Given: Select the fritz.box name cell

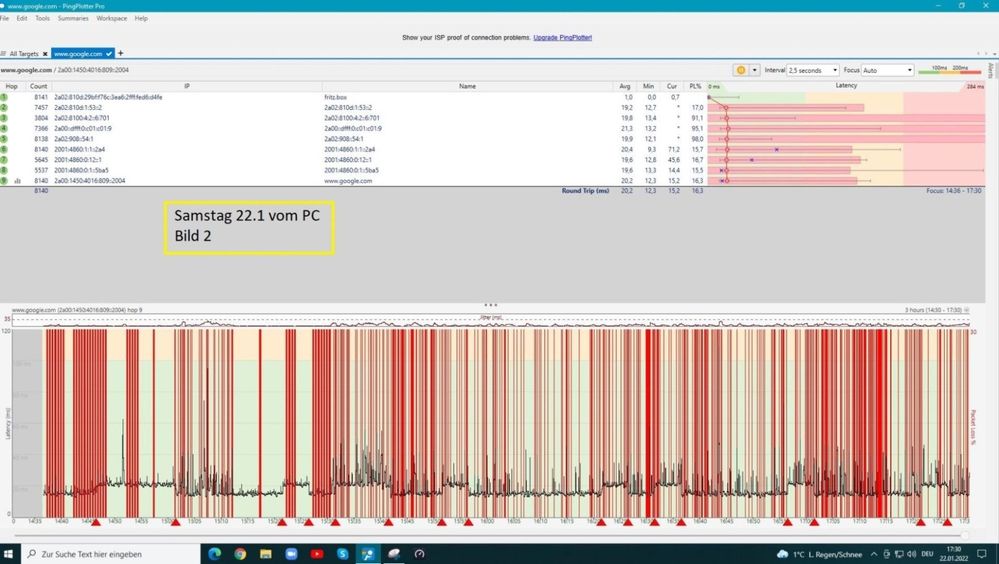Looking at the screenshot, I should (x=336, y=98).
